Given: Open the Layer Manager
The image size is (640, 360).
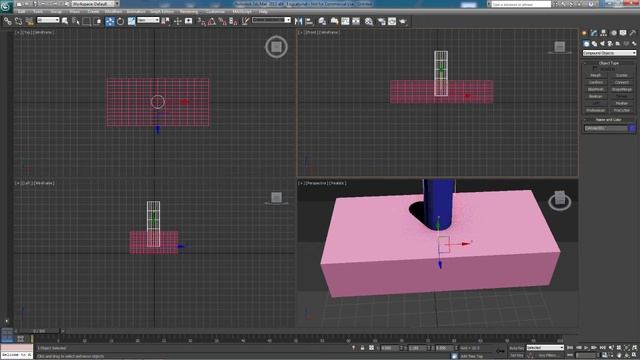Looking at the screenshot, I should click(322, 21).
